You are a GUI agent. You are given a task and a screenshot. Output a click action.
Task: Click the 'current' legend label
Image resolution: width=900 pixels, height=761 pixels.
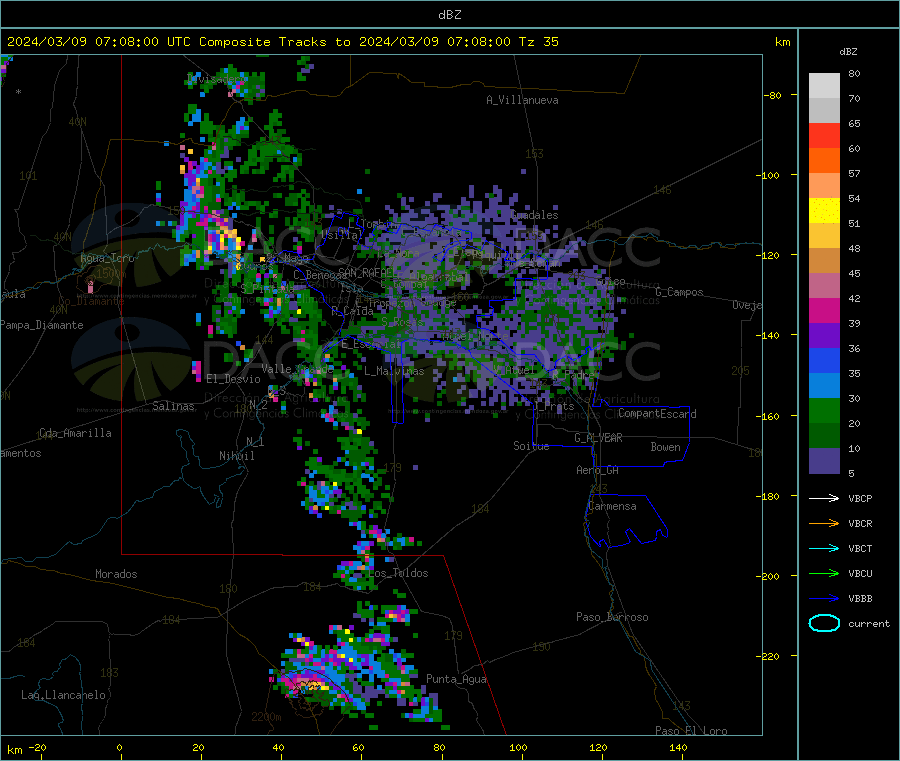point(868,623)
